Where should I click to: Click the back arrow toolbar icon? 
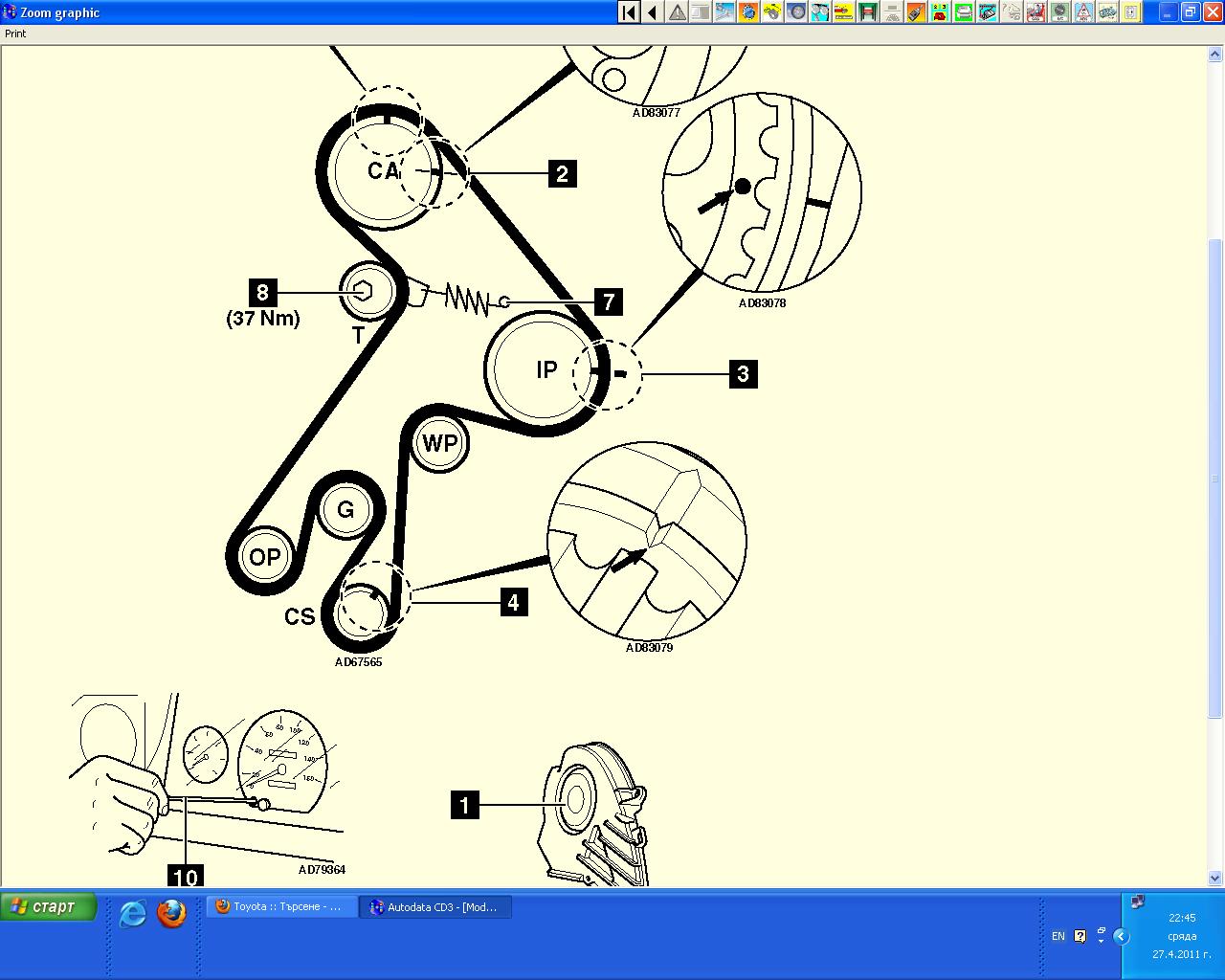coord(653,12)
